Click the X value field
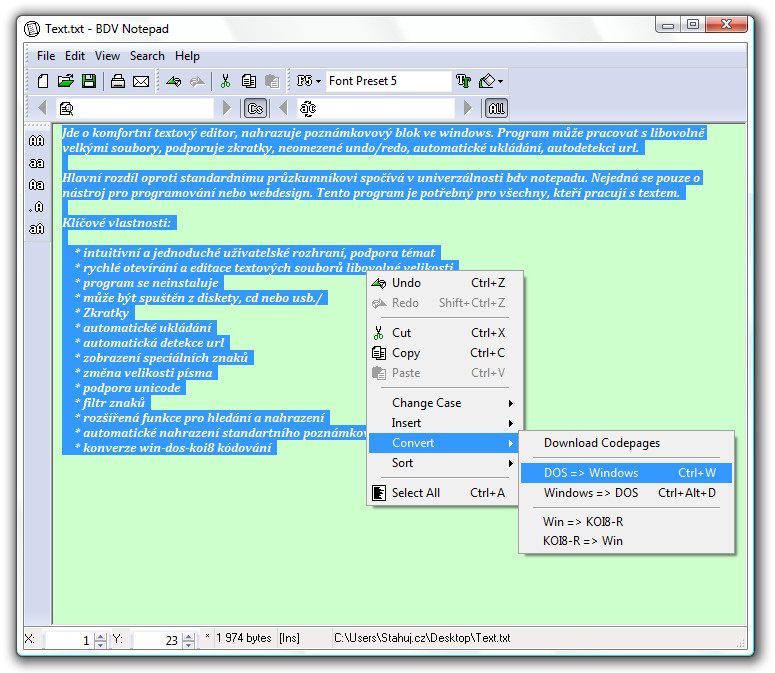The height and width of the screenshot is (673, 775). pyautogui.click(x=69, y=640)
